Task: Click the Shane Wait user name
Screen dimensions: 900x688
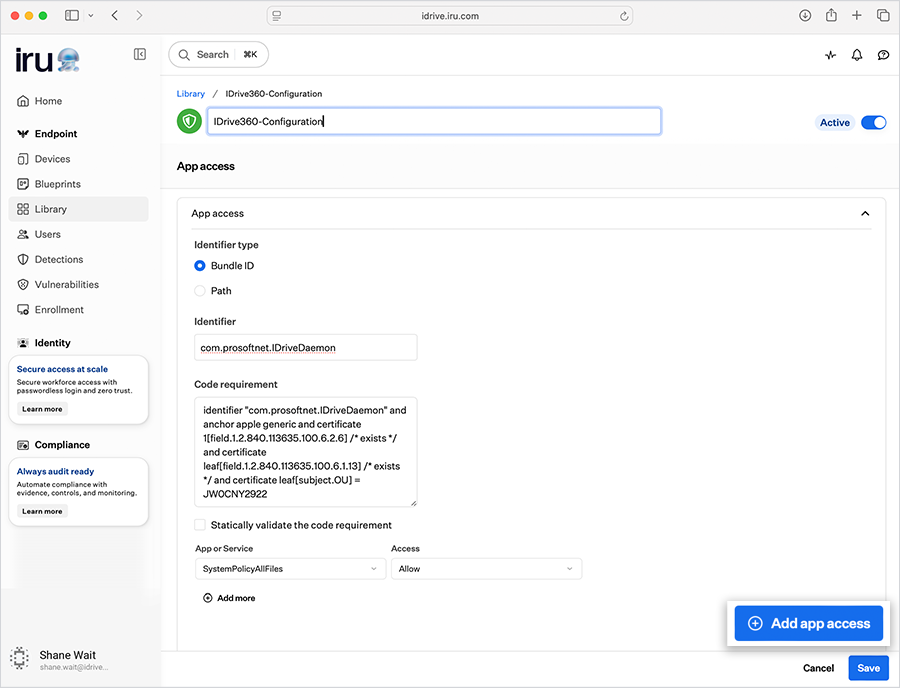Action: coord(68,655)
